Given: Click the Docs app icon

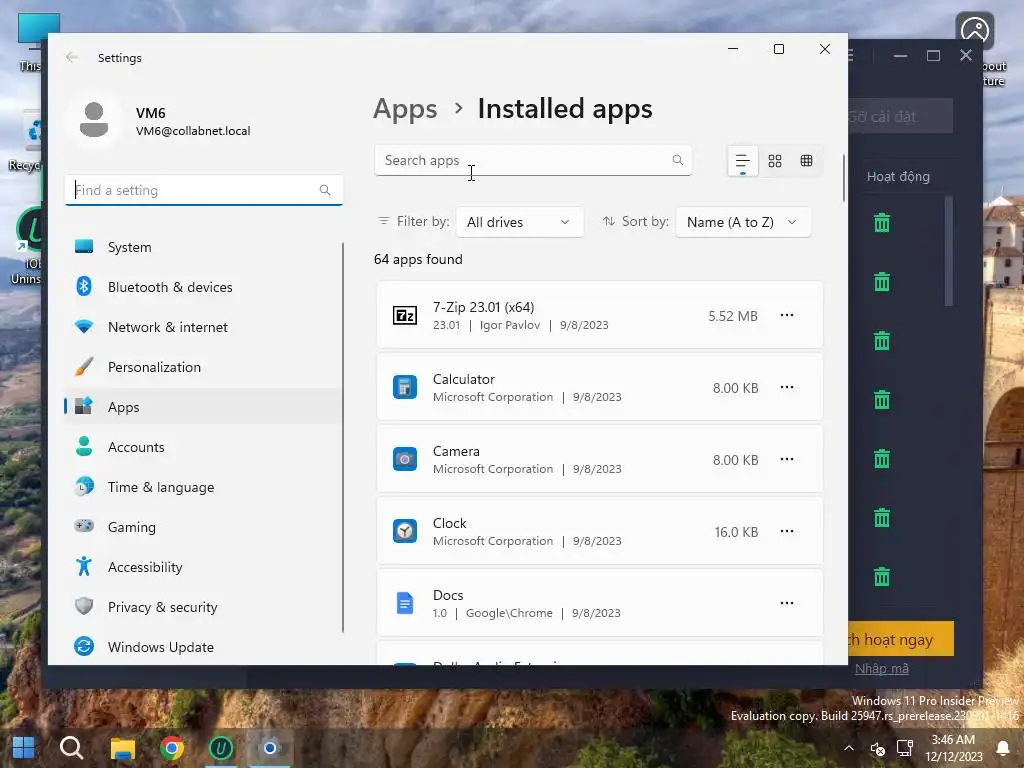Looking at the screenshot, I should click(405, 603).
